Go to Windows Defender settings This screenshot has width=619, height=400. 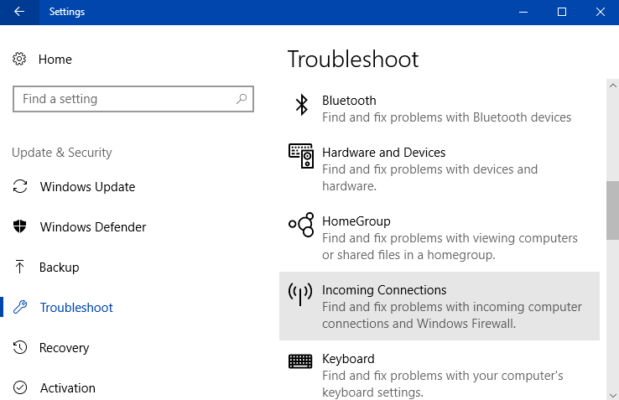pyautogui.click(x=93, y=227)
